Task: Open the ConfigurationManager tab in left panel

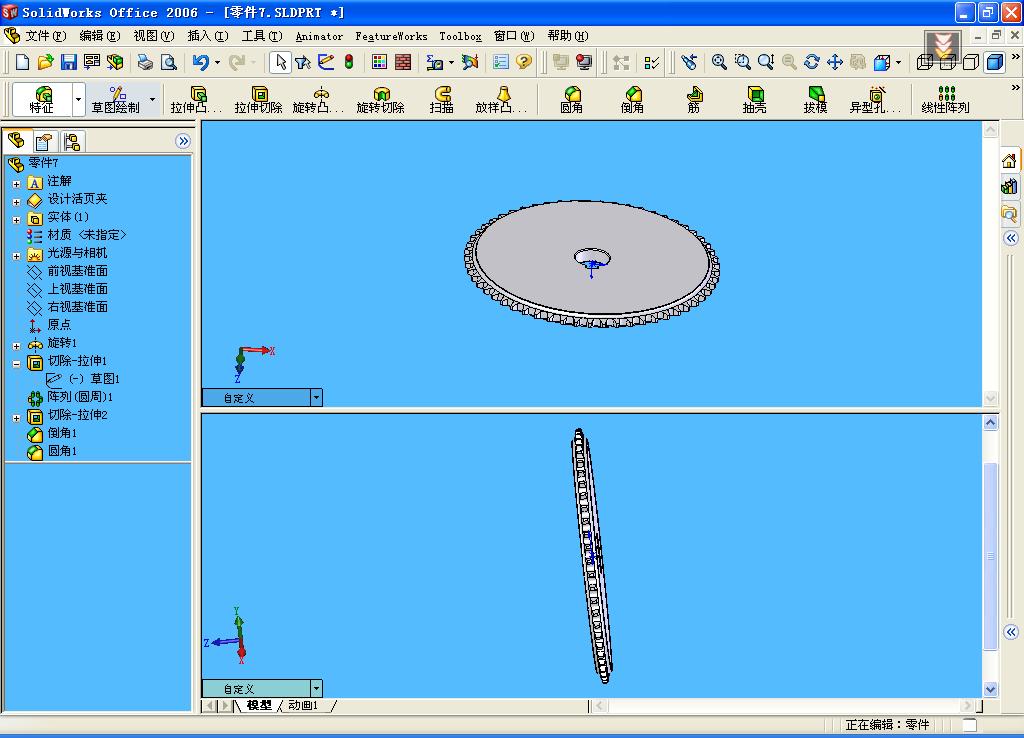Action: (71, 142)
